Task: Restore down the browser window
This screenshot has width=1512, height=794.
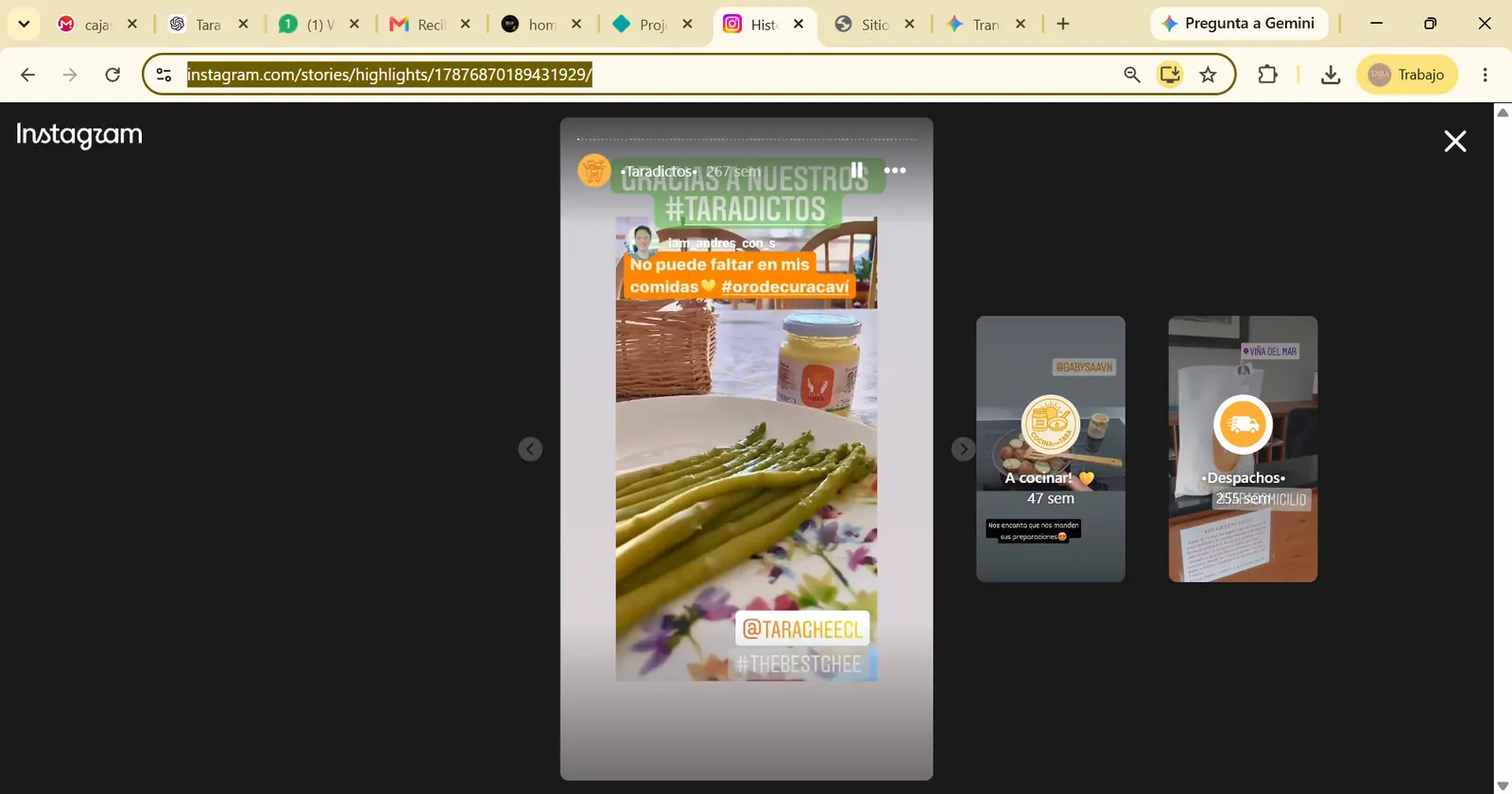Action: coord(1431,24)
